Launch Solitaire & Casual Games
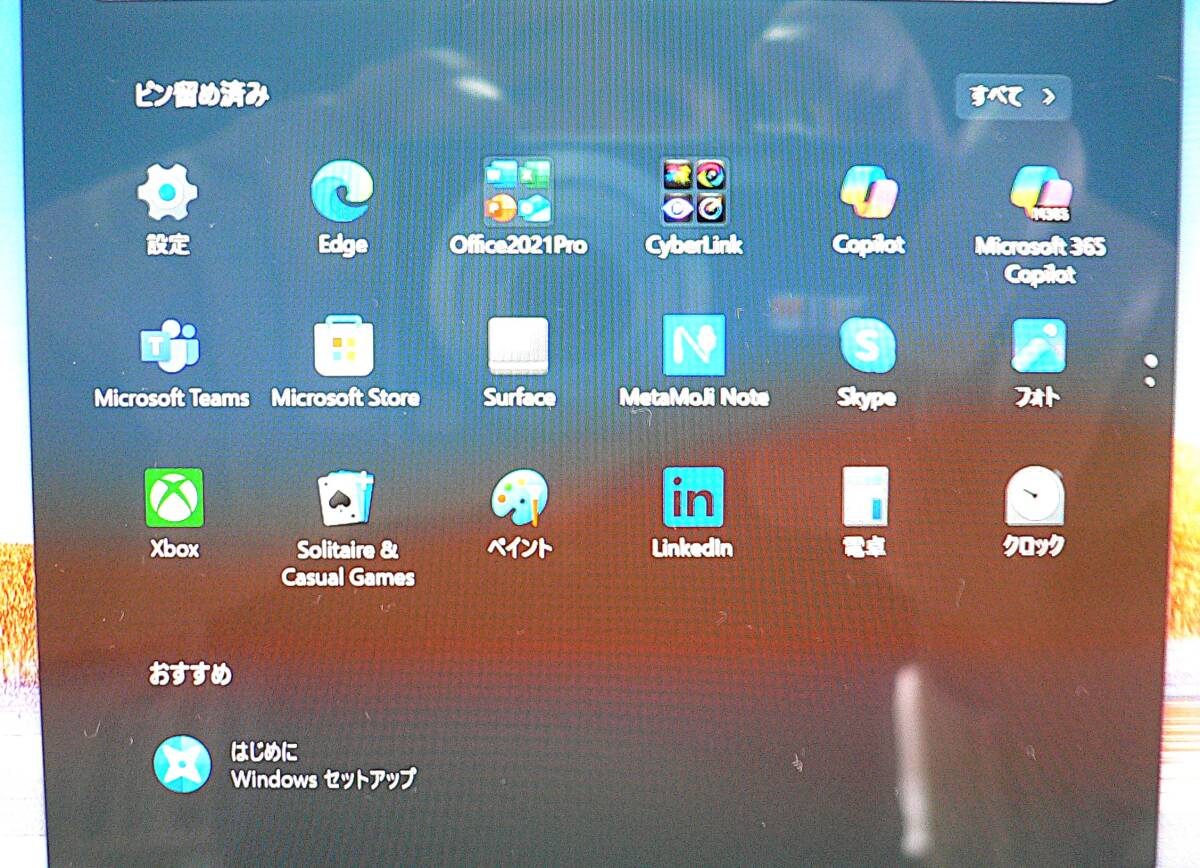The image size is (1200, 868). (x=345, y=500)
